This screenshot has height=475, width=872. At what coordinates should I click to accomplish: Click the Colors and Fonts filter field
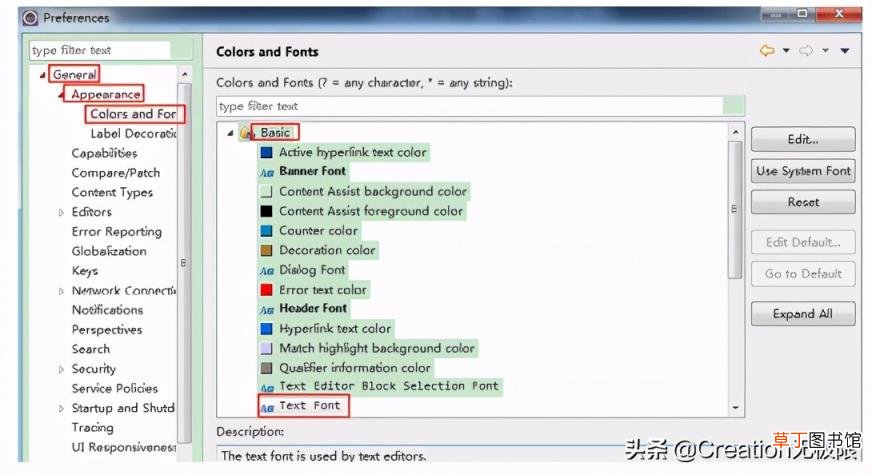click(470, 106)
